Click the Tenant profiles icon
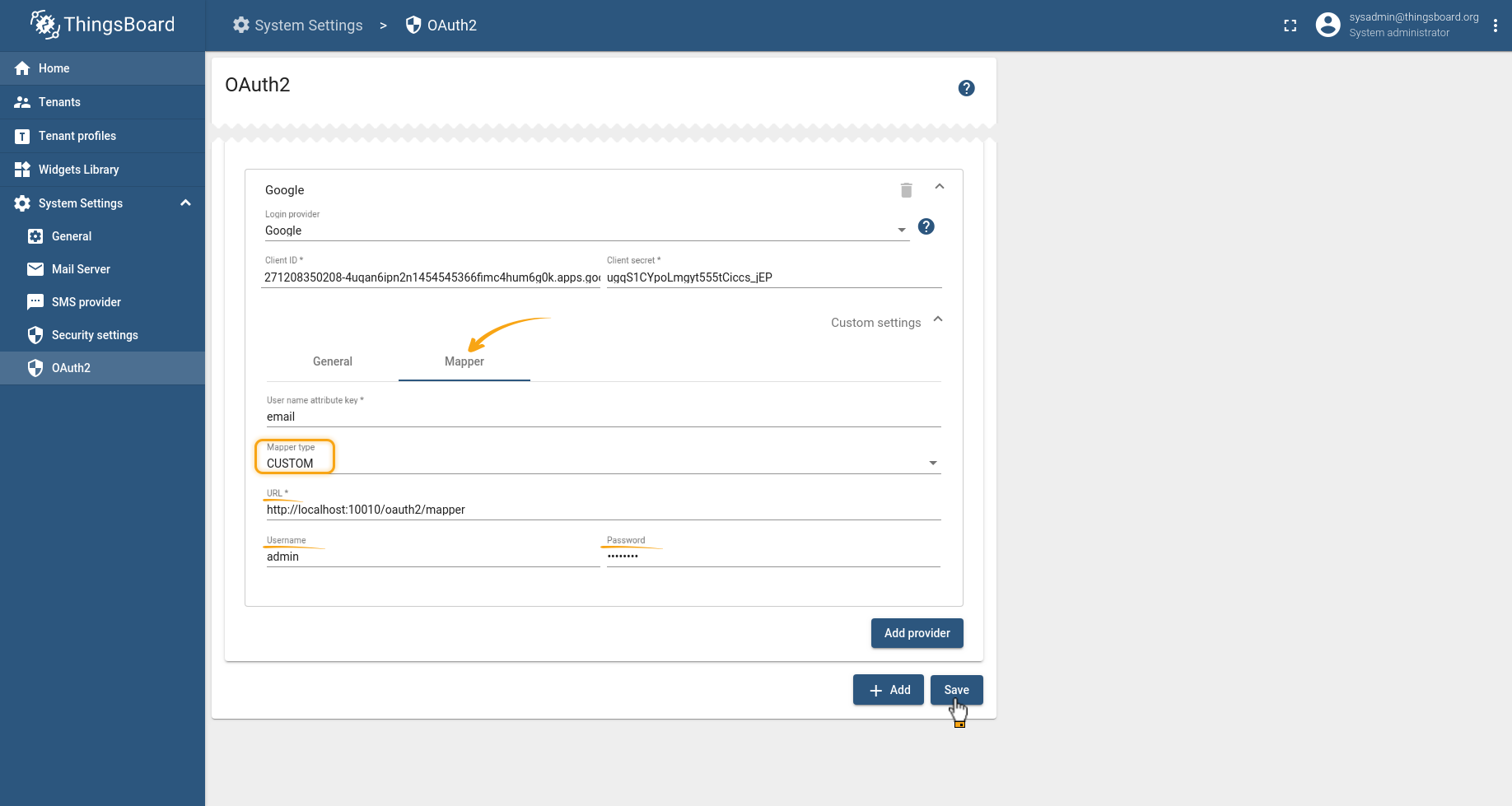Image resolution: width=1512 pixels, height=806 pixels. (22, 136)
